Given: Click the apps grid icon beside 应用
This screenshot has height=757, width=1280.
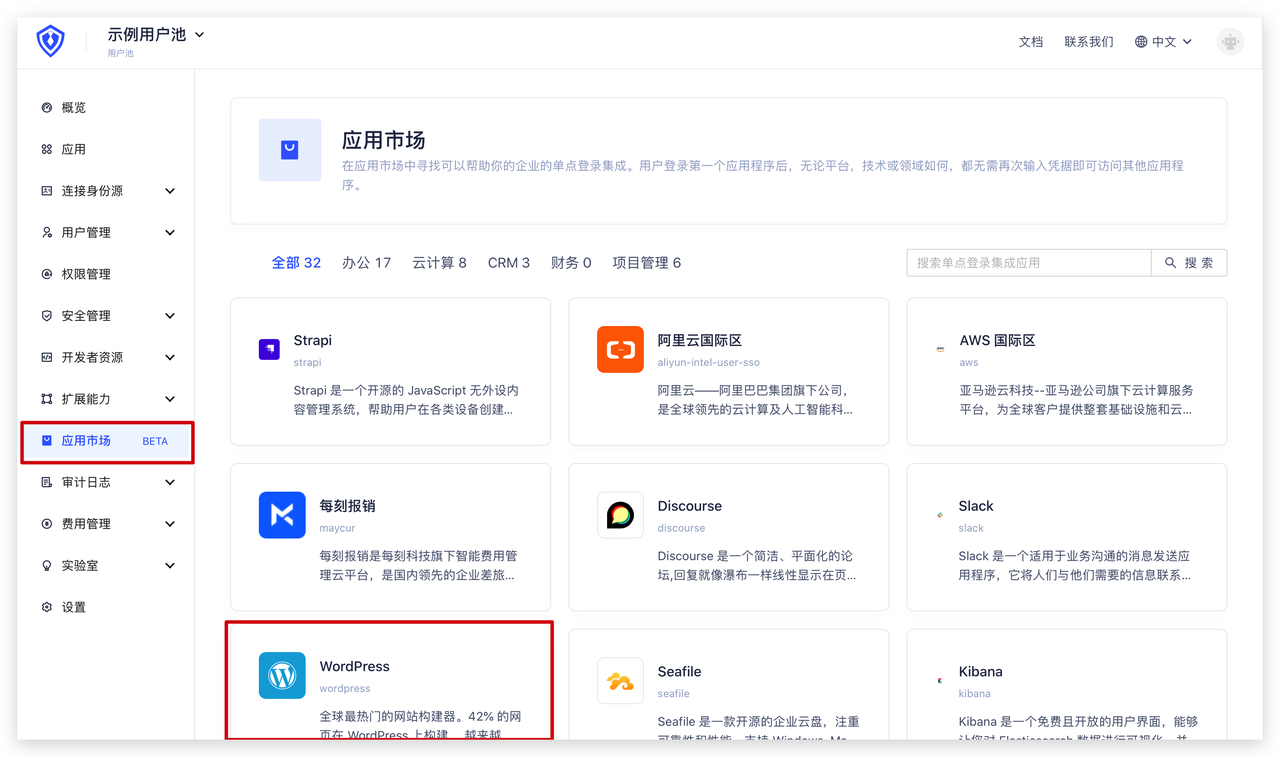Looking at the screenshot, I should pyautogui.click(x=46, y=149).
